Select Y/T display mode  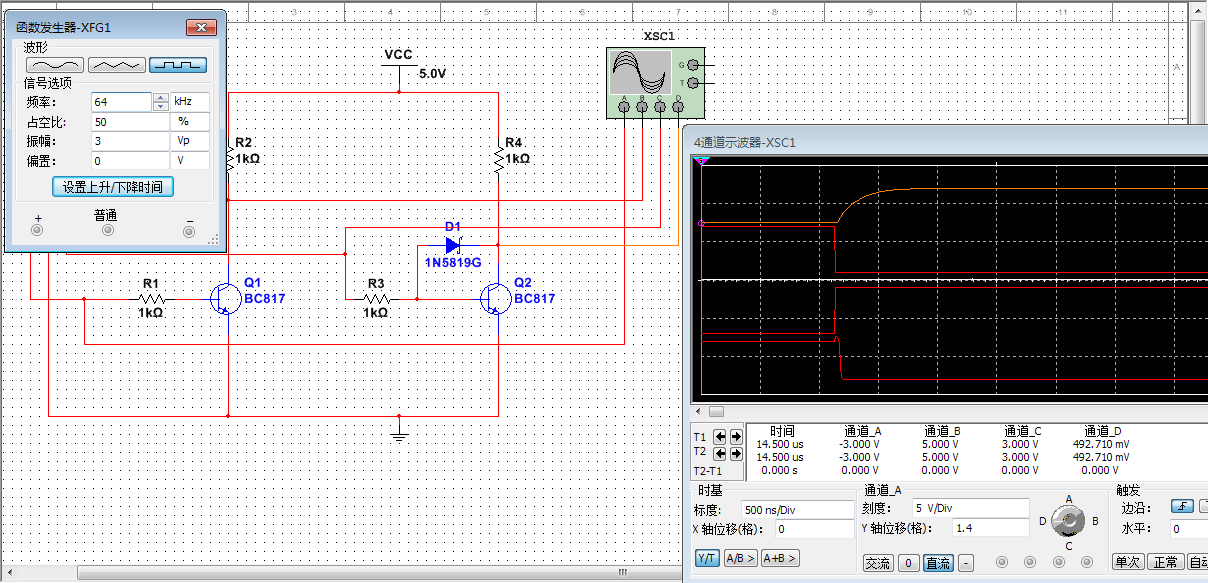pos(707,558)
